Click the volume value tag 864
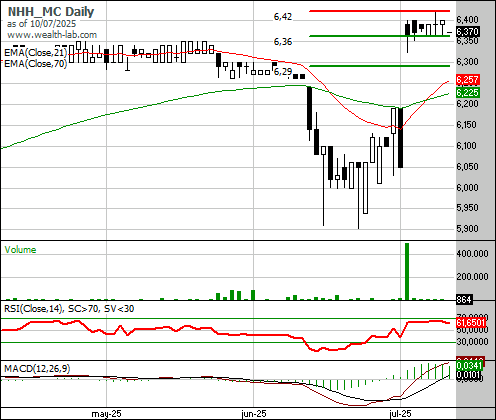This screenshot has width=496, height=420. (x=464, y=300)
